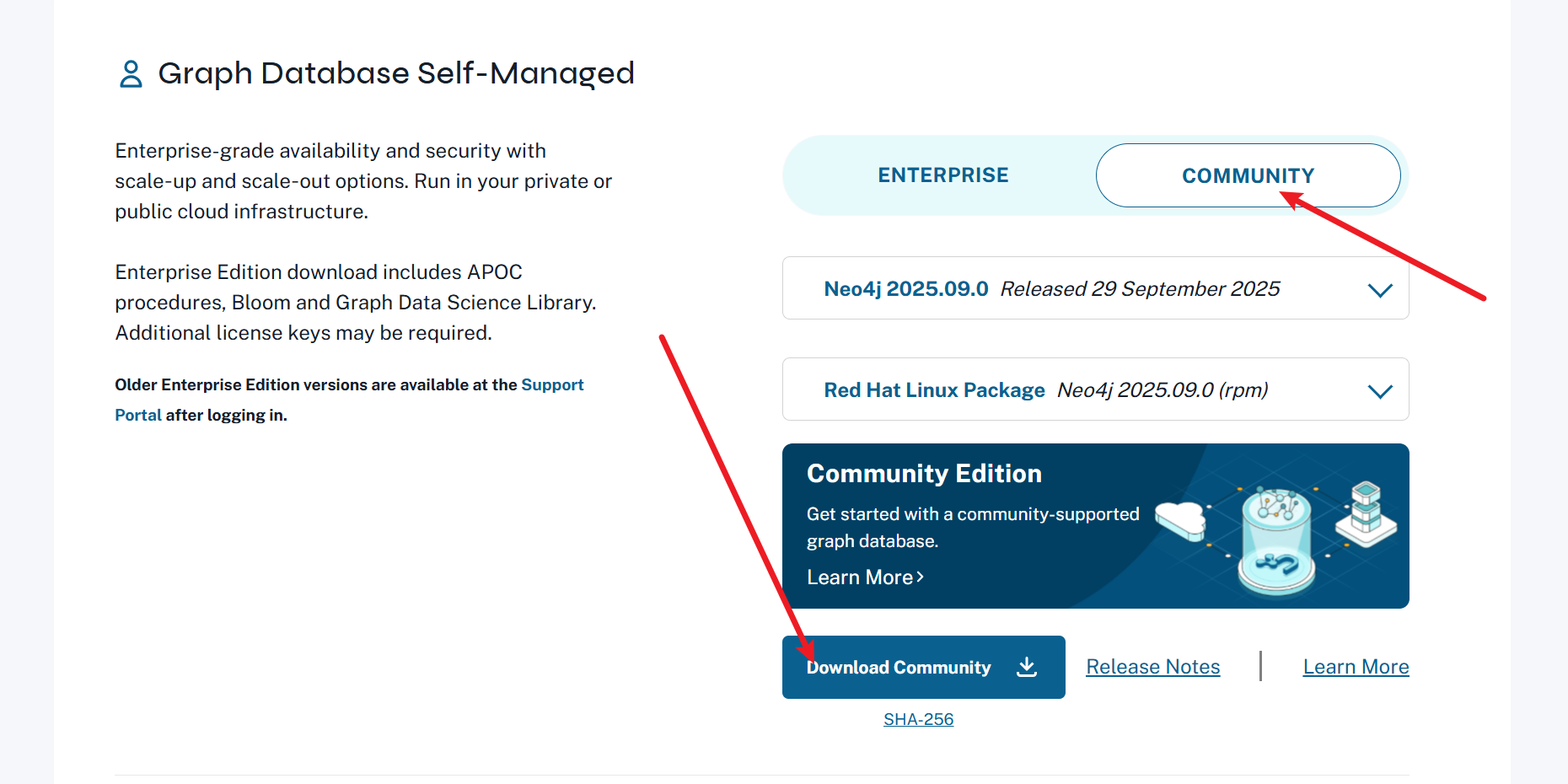Image resolution: width=1568 pixels, height=784 pixels.
Task: Expand the Neo4j 2025.09.0 version dropdown
Action: pyautogui.click(x=1095, y=288)
